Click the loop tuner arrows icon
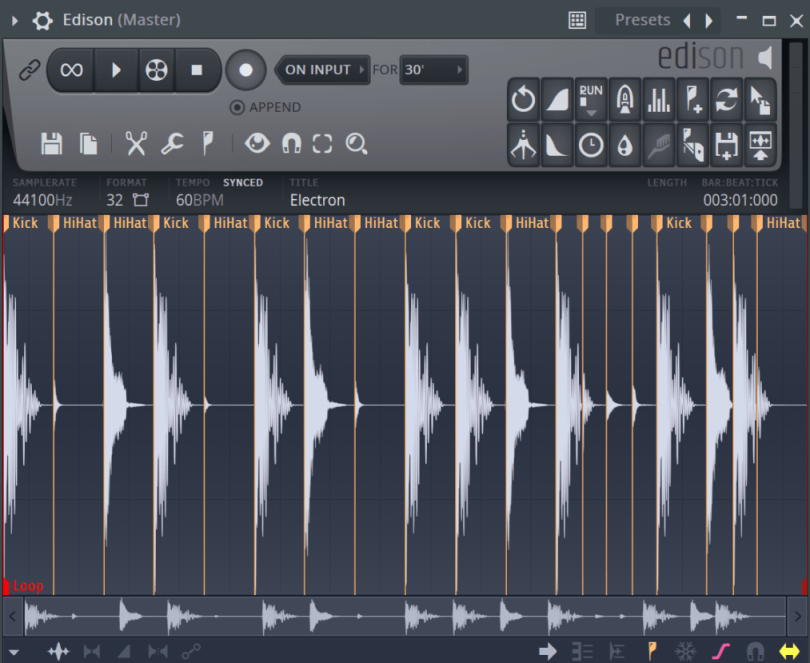This screenshot has width=810, height=663. click(726, 99)
